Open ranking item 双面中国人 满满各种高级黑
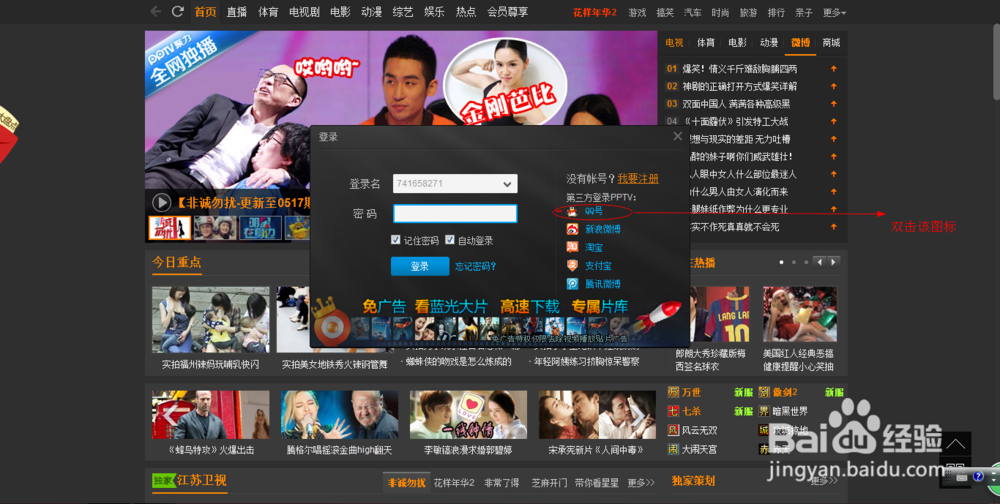This screenshot has width=1000, height=504. (x=737, y=103)
